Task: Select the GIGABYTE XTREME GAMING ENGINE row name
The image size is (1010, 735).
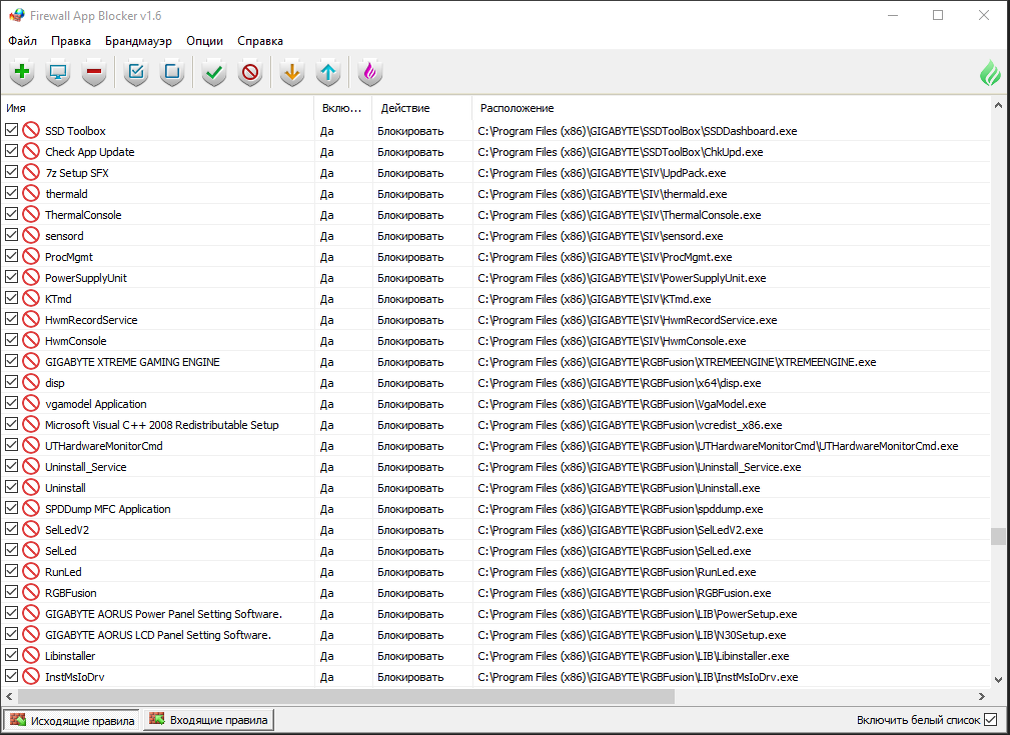Action: click(x=132, y=362)
